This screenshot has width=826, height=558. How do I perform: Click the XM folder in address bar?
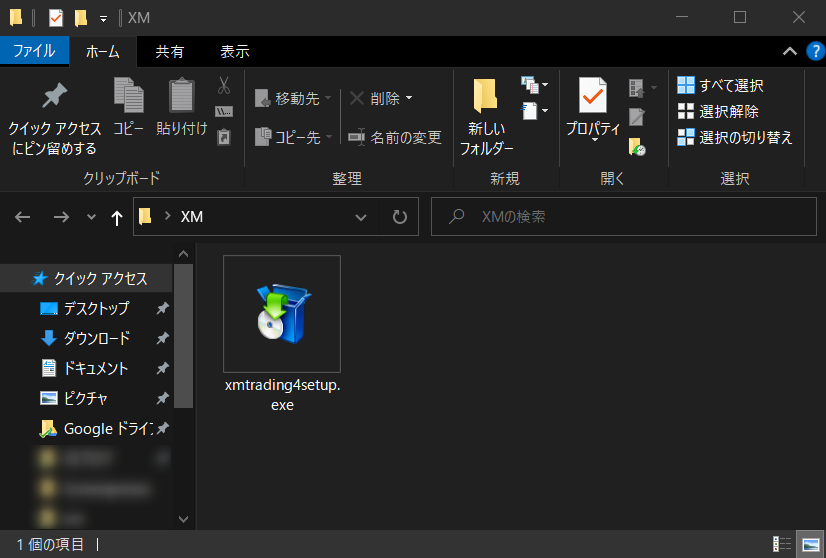click(x=192, y=217)
